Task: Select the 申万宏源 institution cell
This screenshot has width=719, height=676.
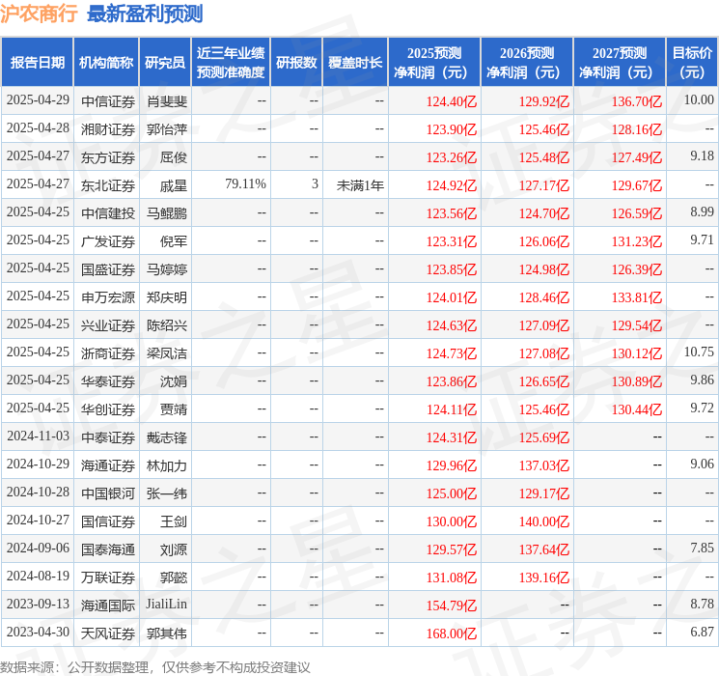Action: 108,297
